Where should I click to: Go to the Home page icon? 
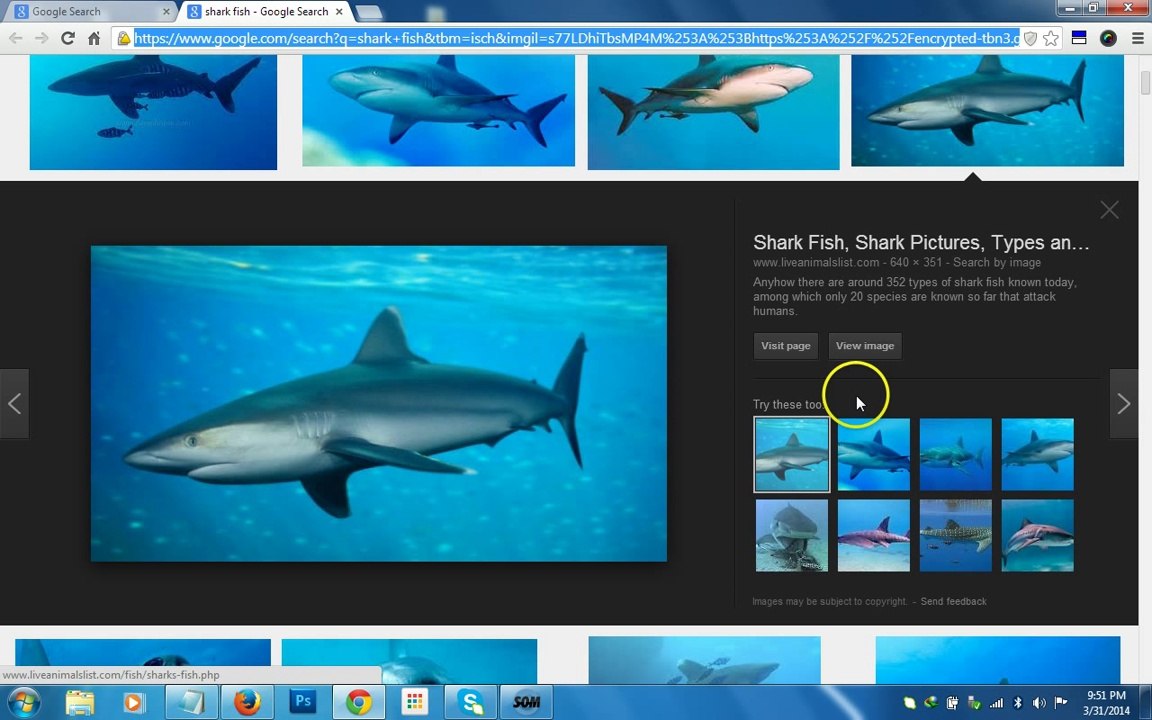(94, 38)
